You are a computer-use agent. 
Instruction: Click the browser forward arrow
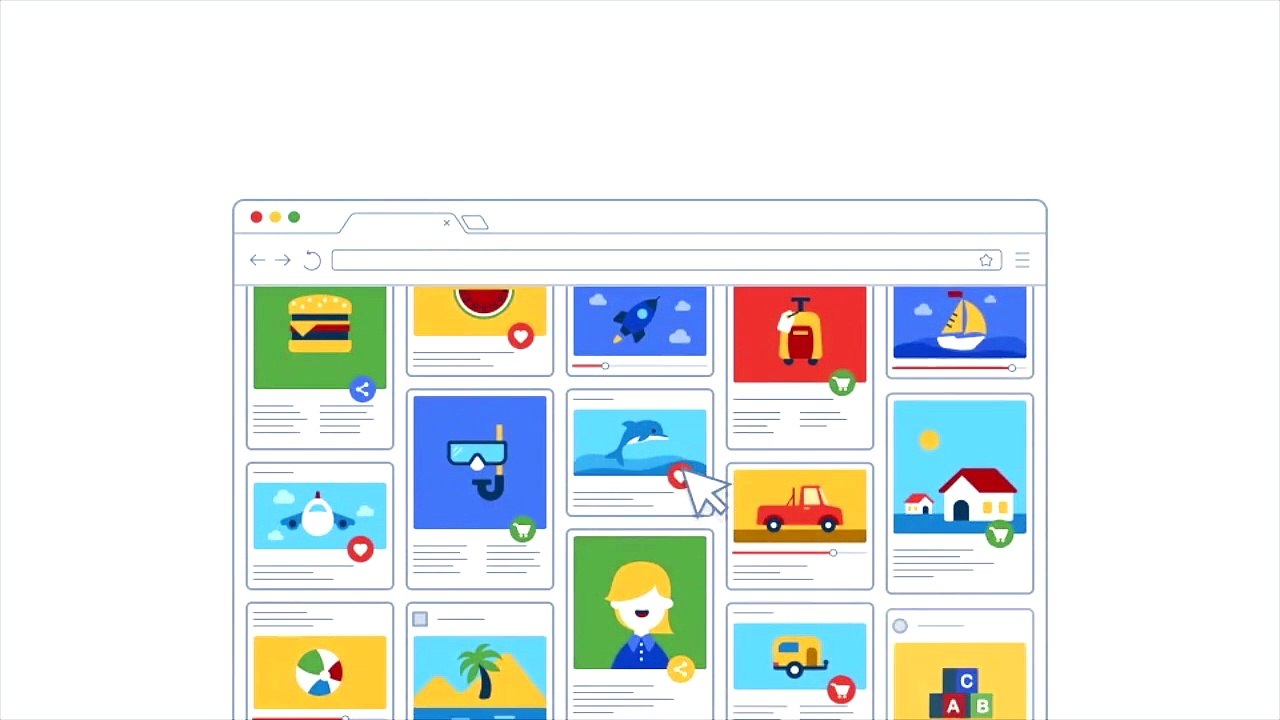point(283,260)
